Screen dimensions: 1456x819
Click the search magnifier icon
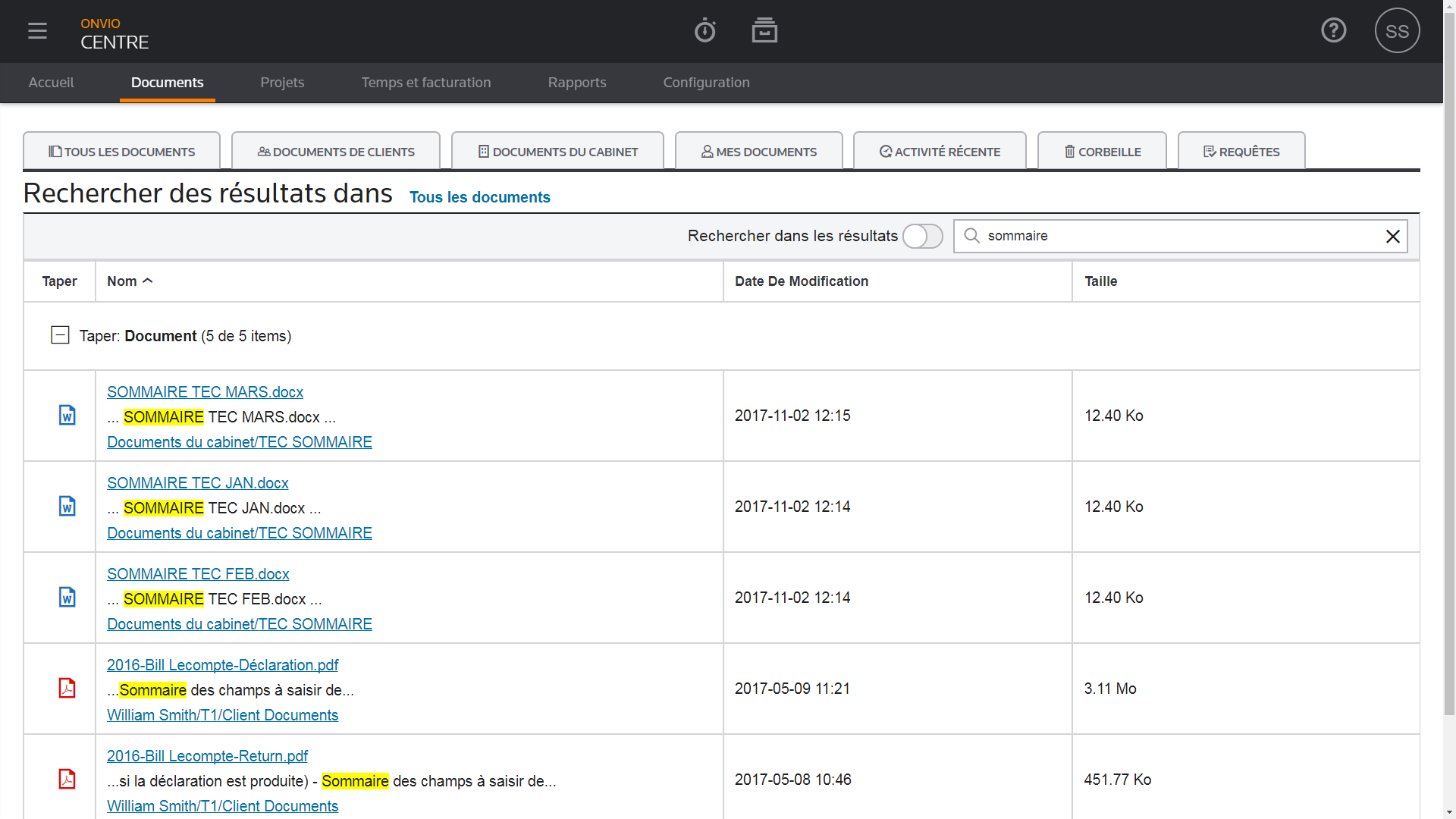[971, 236]
